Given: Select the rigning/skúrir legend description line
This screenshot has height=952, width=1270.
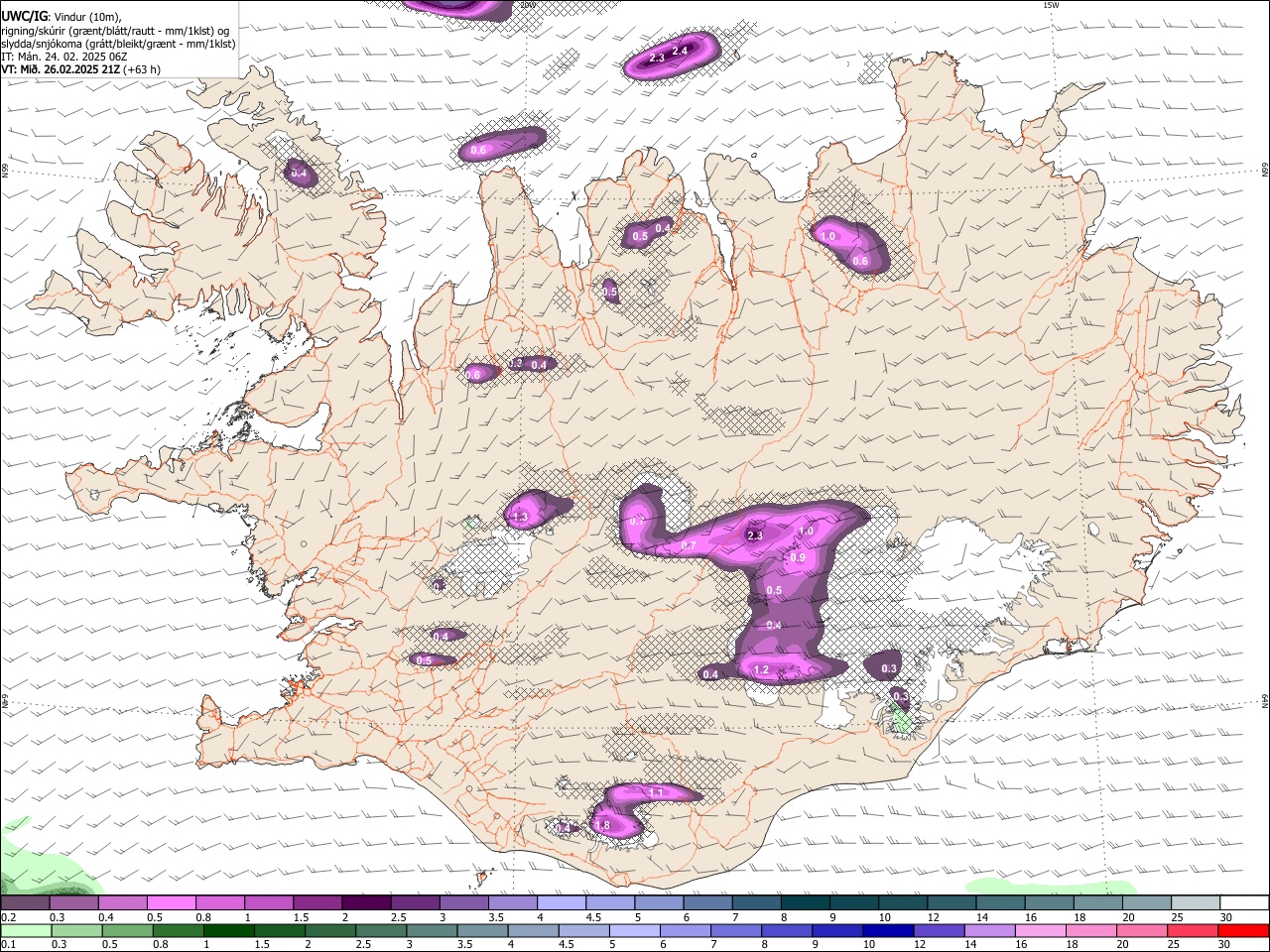Looking at the screenshot, I should click(115, 30).
